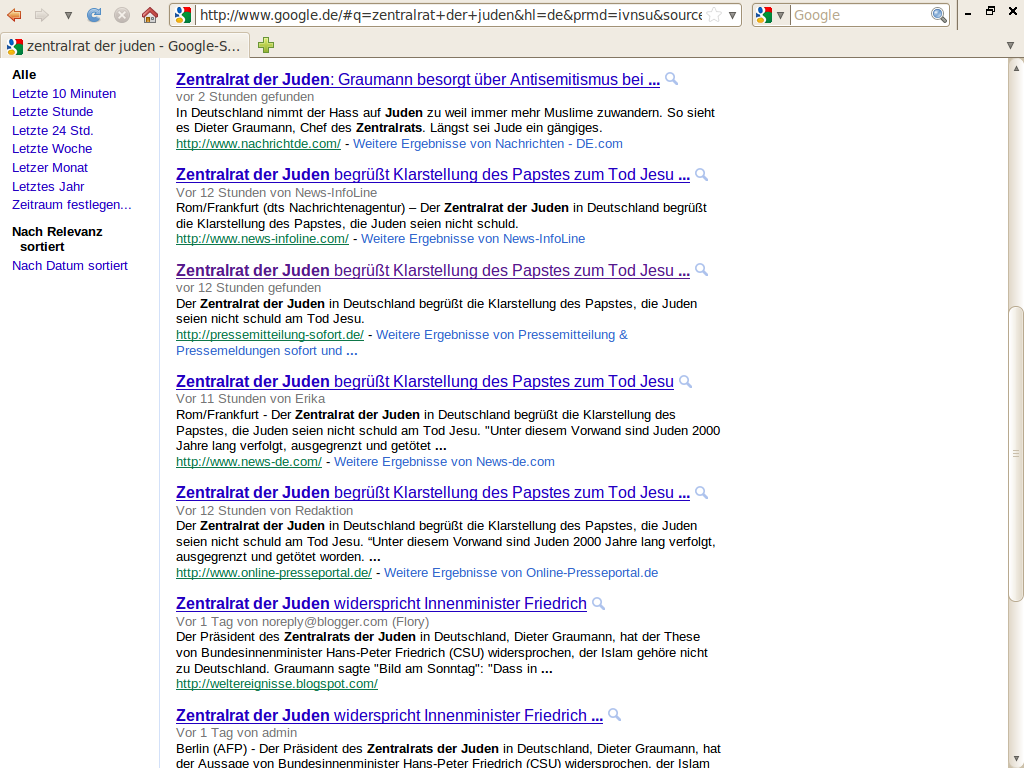The width and height of the screenshot is (1024, 768).
Task: Open the online-presseportal.de URL link
Action: [x=274, y=573]
